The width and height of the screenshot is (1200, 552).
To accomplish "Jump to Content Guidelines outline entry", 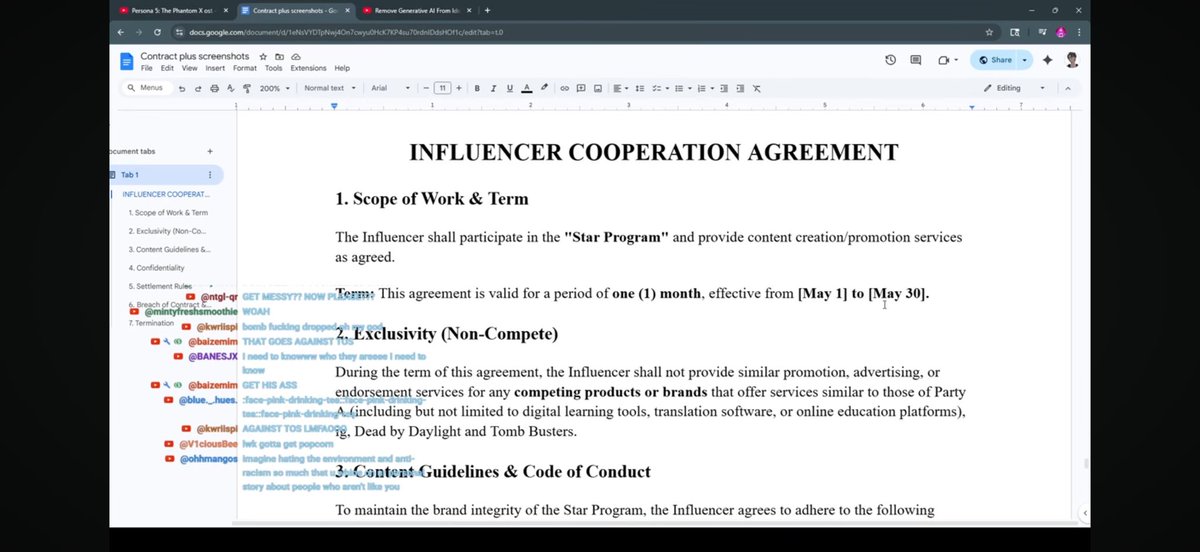I will tap(169, 249).
